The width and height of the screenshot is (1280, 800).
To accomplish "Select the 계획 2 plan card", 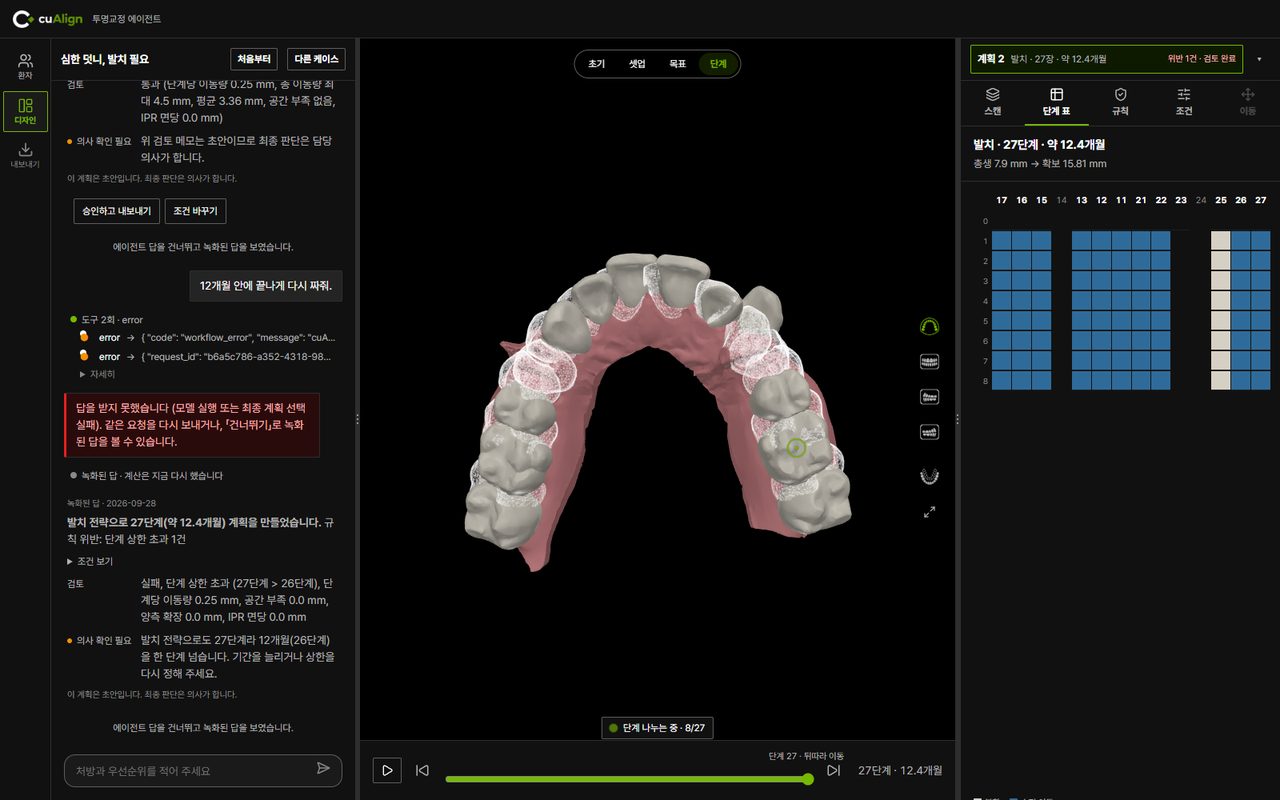I will point(1107,59).
